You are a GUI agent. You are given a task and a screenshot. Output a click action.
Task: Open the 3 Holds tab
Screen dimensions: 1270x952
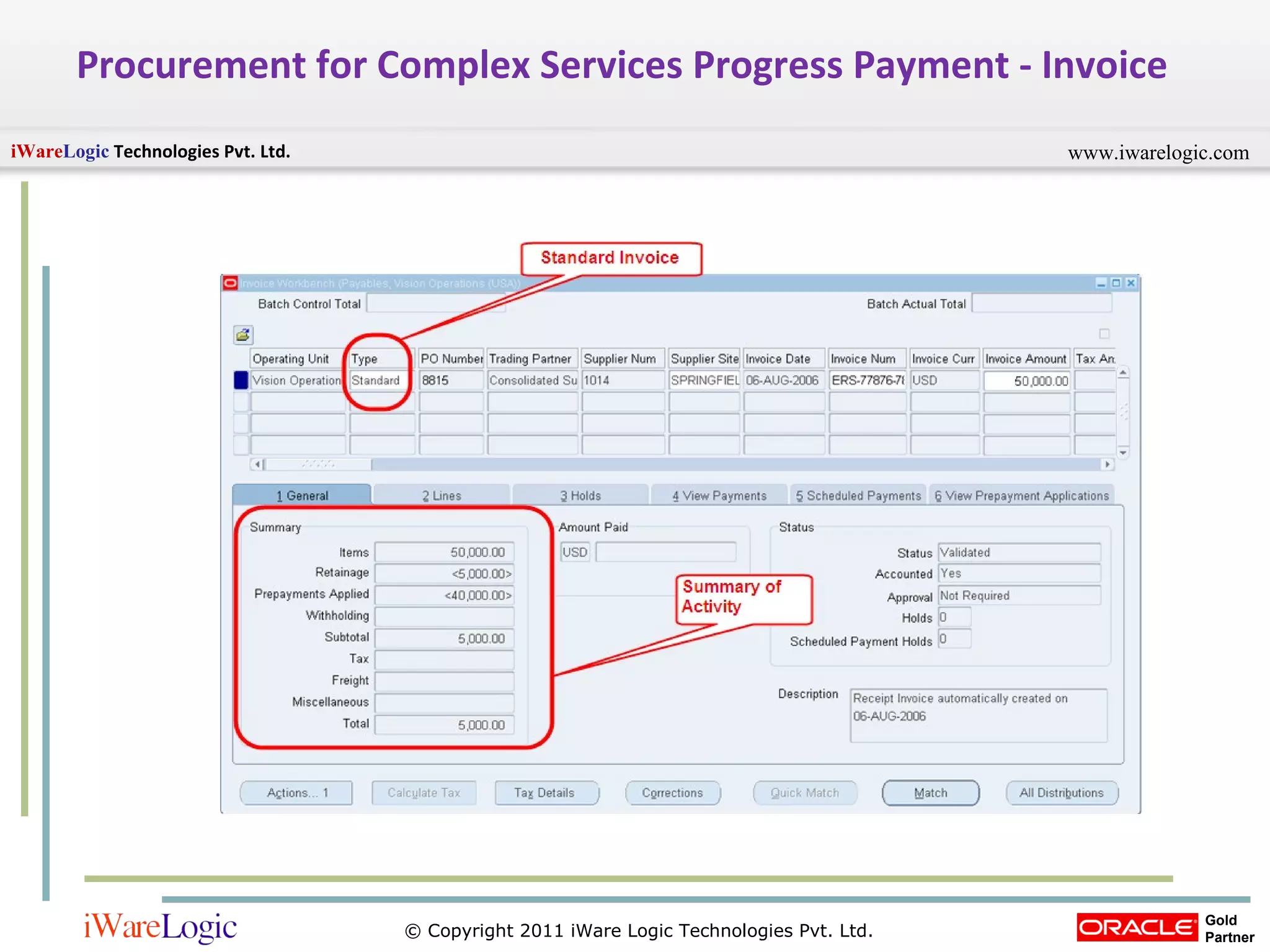coord(580,495)
